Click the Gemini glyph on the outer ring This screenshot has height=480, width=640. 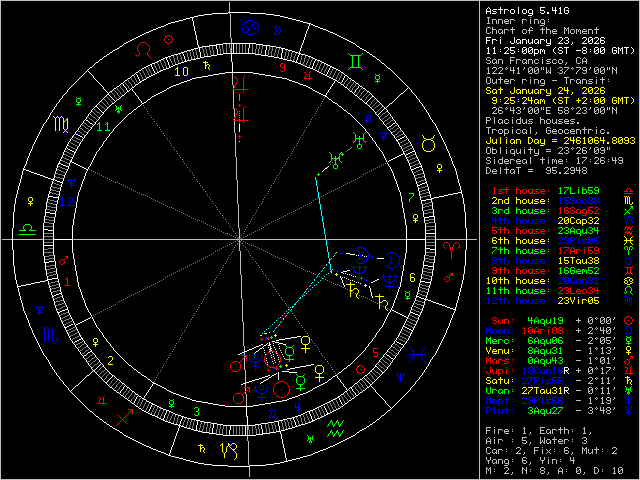357,61
